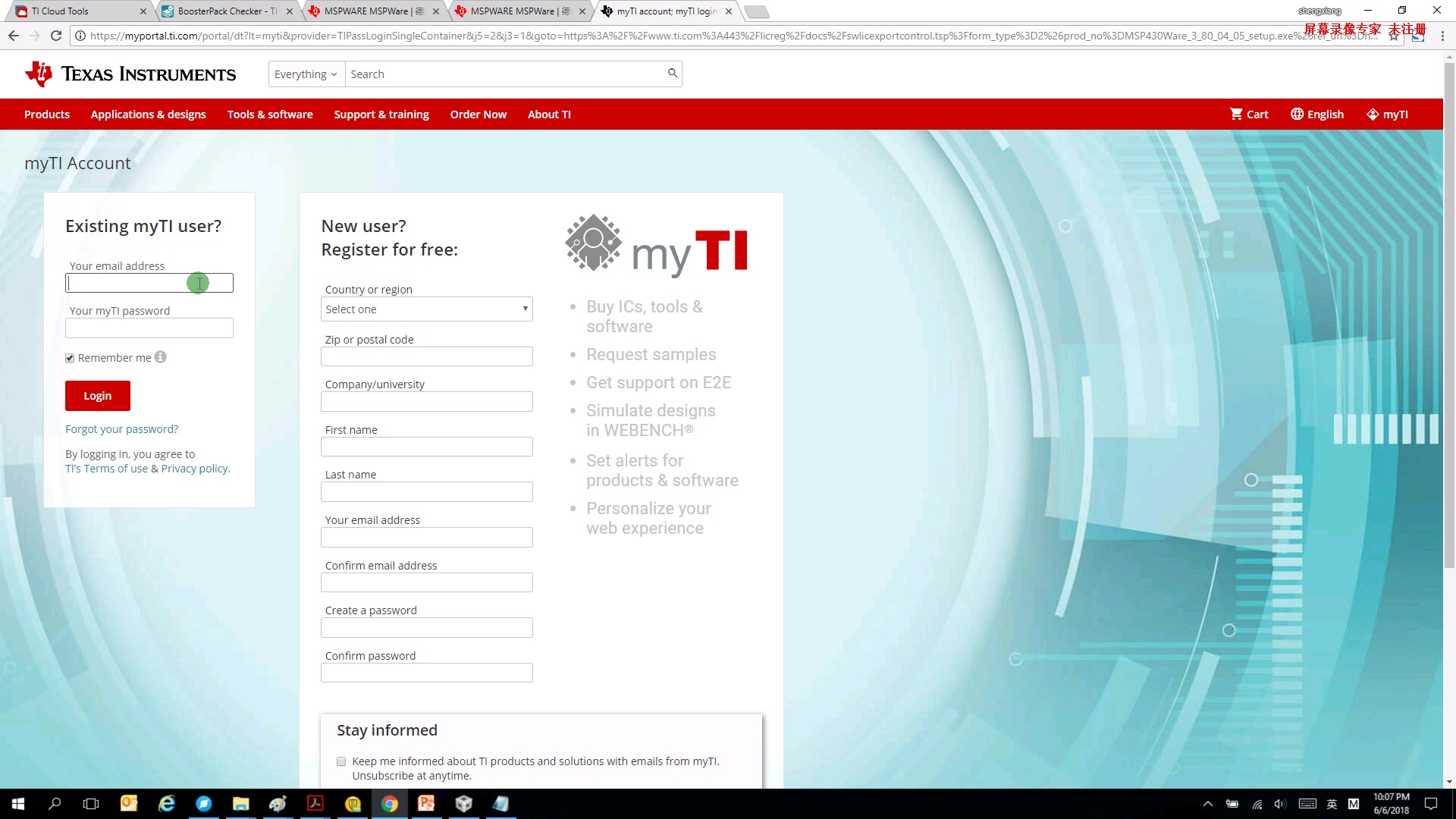
Task: Open the Privacy policy link
Action: [194, 469]
